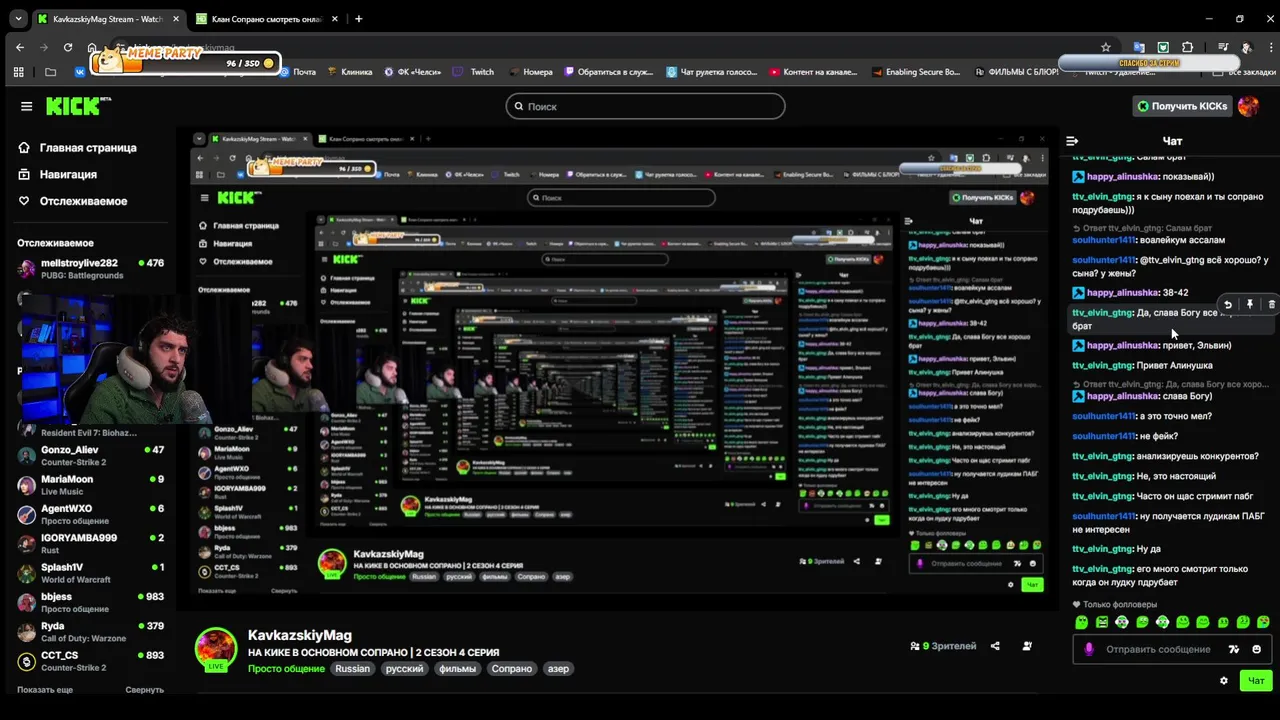Reply to the highlighted chat message
Image resolution: width=1280 pixels, height=720 pixels.
pos(1228,305)
